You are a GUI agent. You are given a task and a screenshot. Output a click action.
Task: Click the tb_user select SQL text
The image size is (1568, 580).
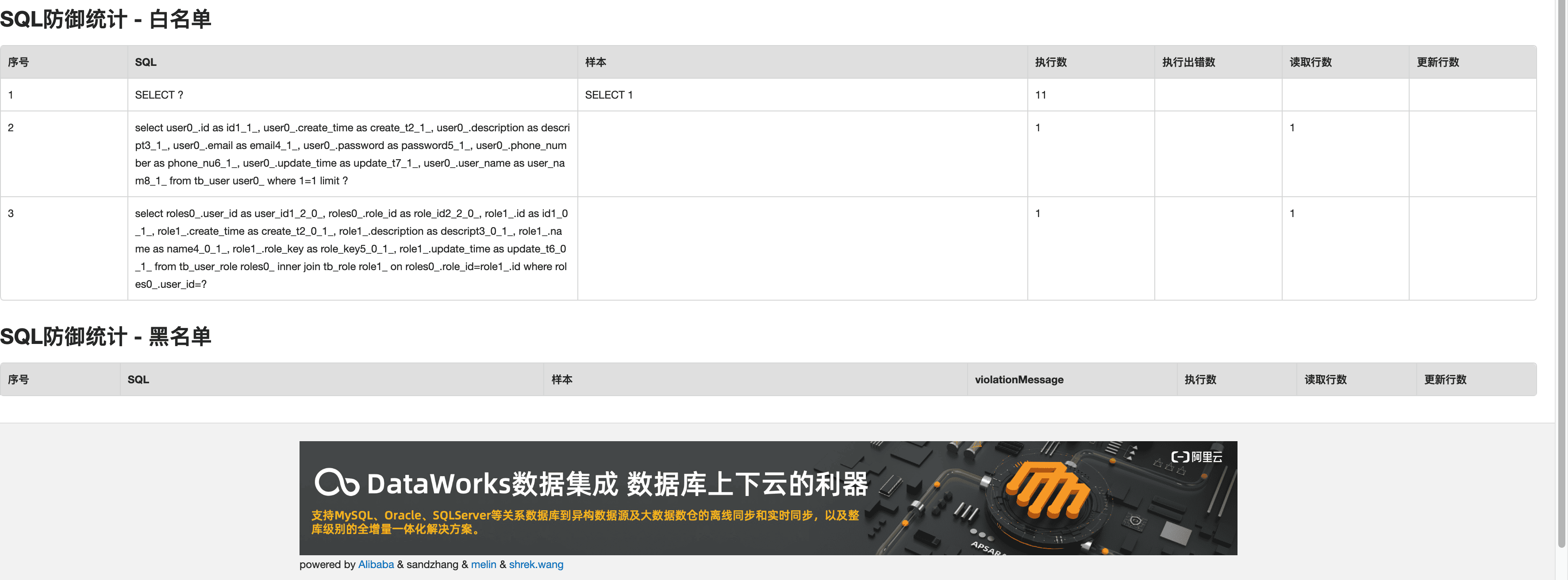coord(352,154)
